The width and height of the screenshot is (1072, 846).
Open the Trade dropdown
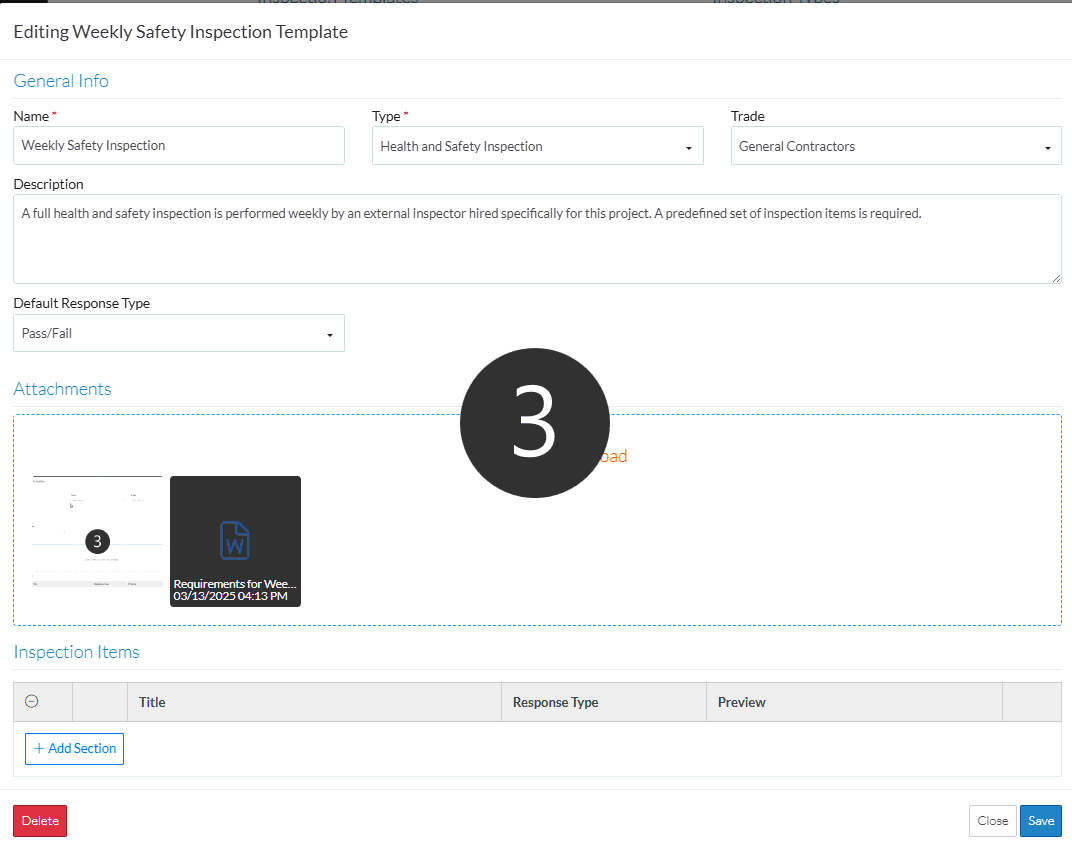coord(896,146)
